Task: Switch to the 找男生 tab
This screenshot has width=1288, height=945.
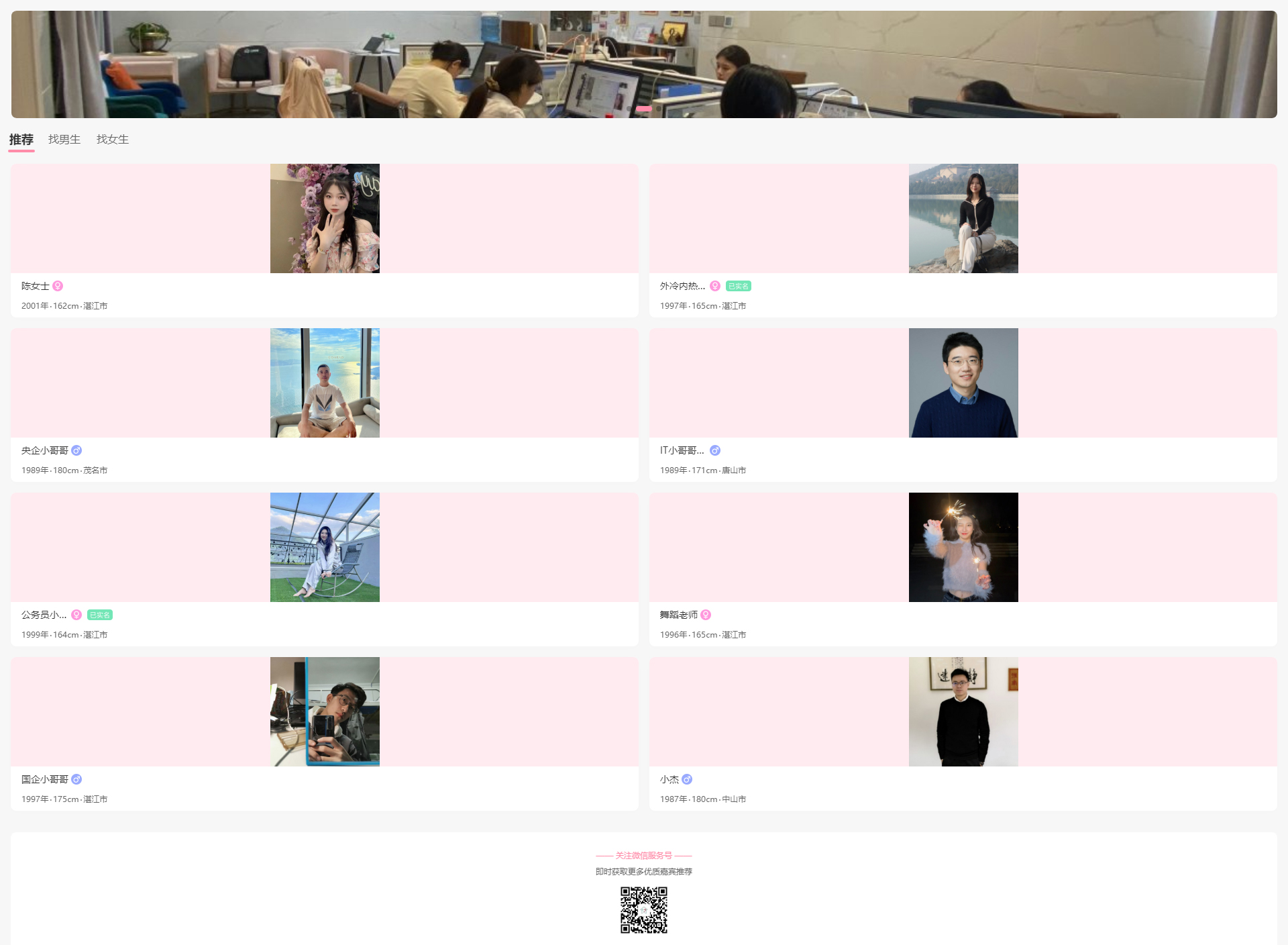Action: click(64, 140)
